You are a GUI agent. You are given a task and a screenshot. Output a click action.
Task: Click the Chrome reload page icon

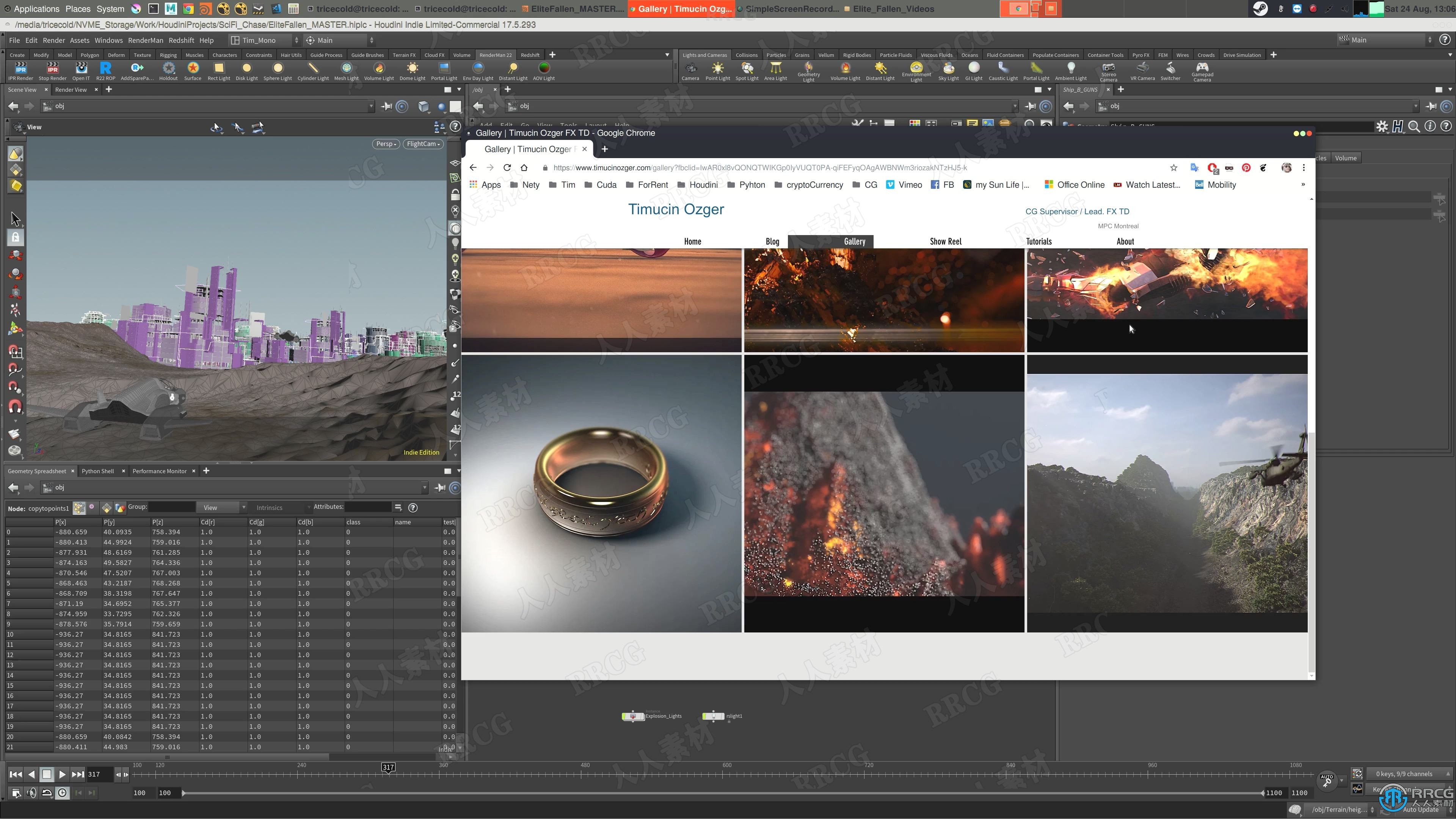coord(507,167)
